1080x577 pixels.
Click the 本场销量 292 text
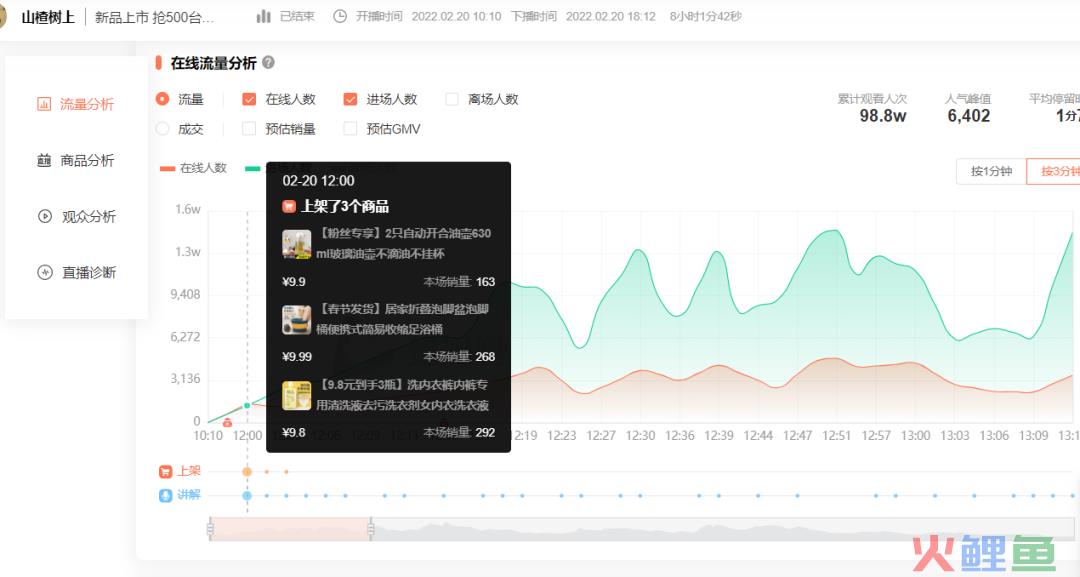click(459, 432)
